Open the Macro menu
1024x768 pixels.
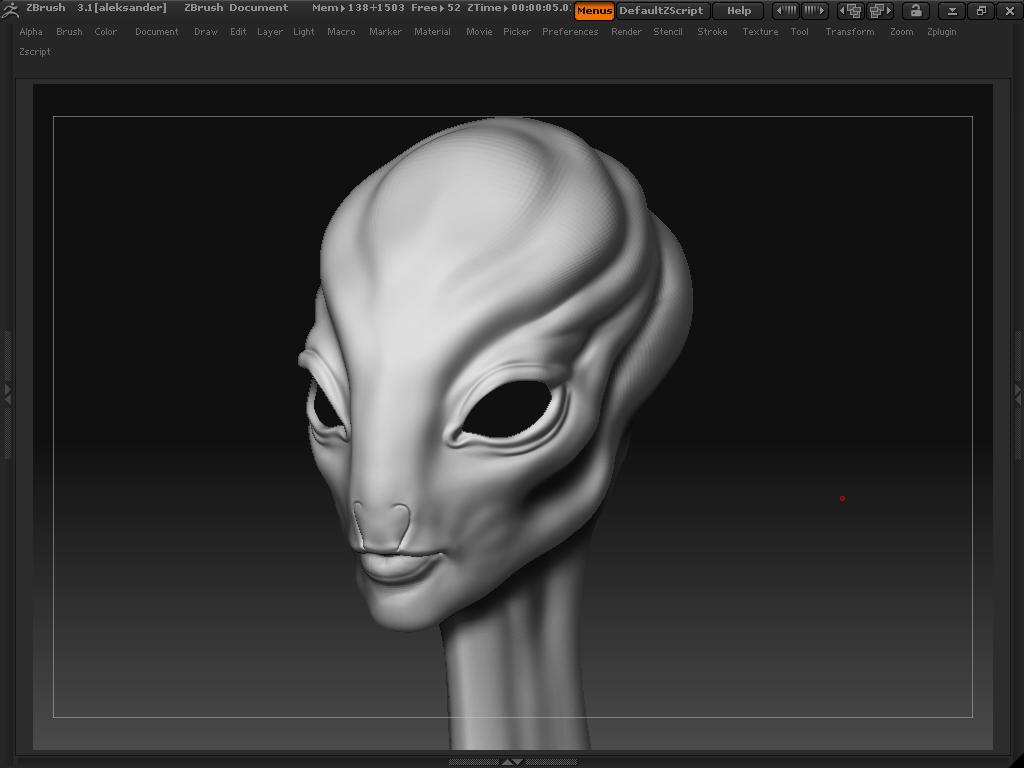342,31
